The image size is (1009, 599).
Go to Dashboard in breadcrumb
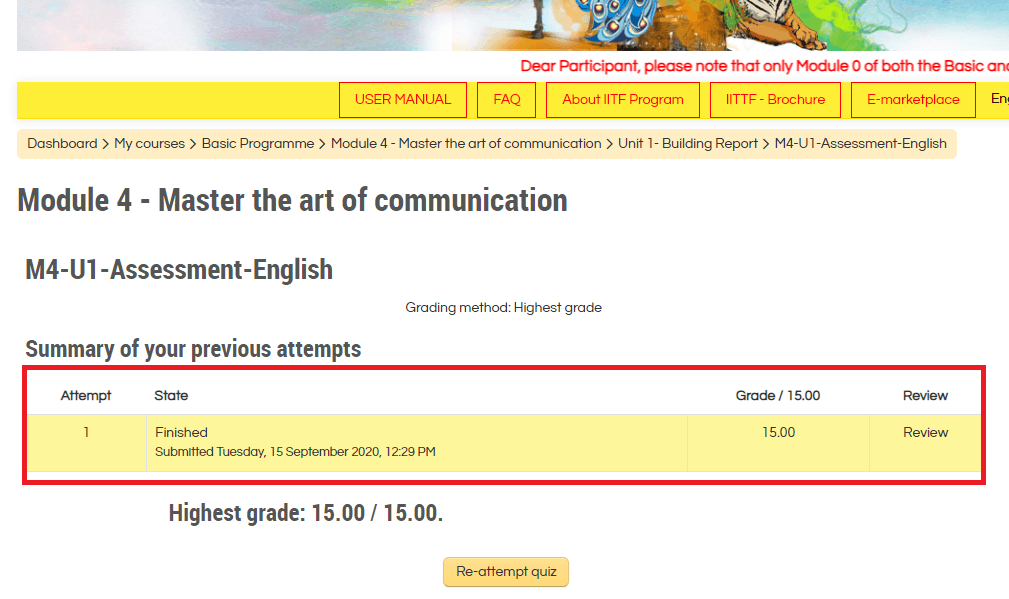click(x=62, y=143)
